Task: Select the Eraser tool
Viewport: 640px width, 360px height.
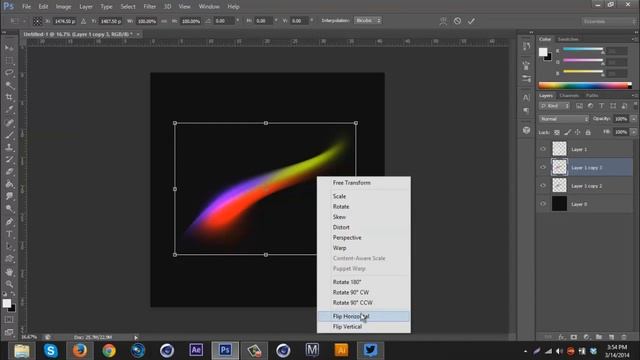Action: (9, 172)
